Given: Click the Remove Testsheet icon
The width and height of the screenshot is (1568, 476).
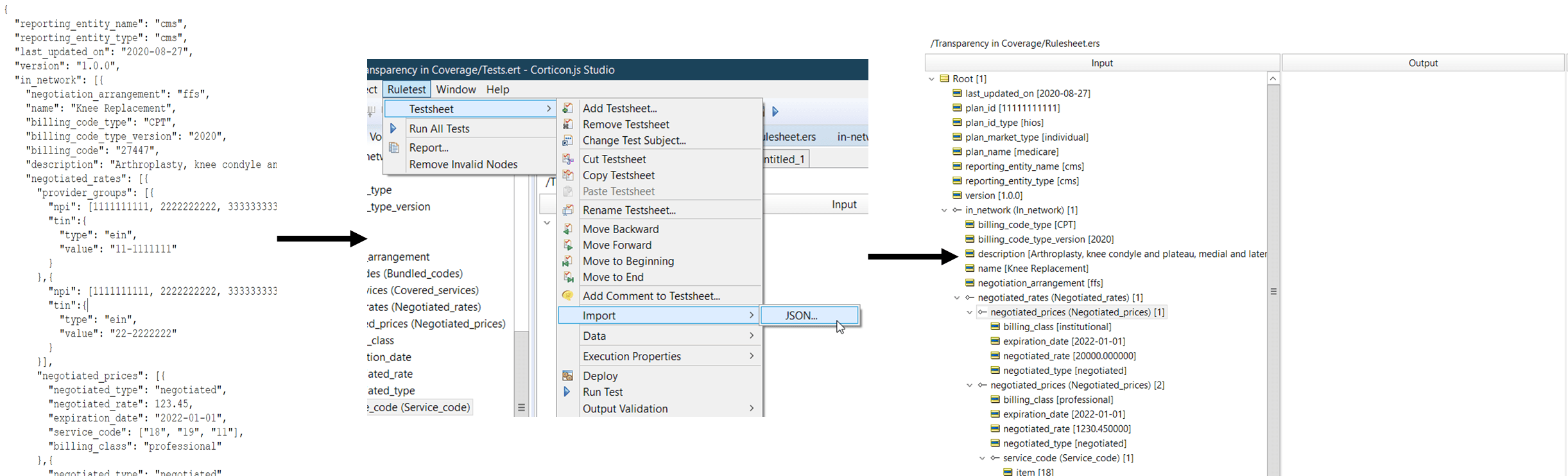Looking at the screenshot, I should point(567,125).
